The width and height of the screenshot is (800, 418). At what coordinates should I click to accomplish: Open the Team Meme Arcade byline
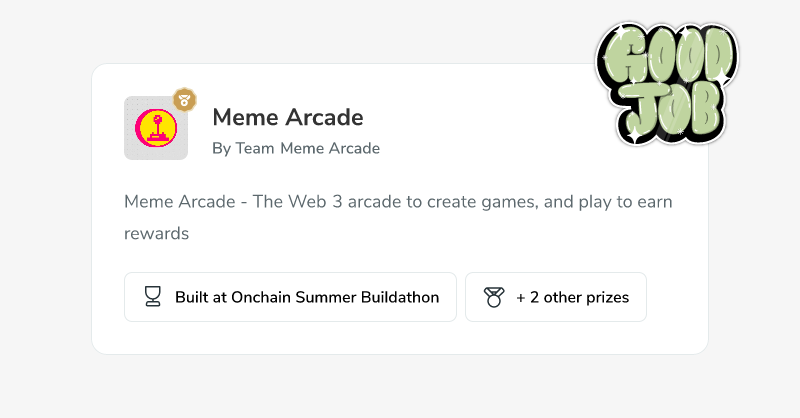[296, 149]
